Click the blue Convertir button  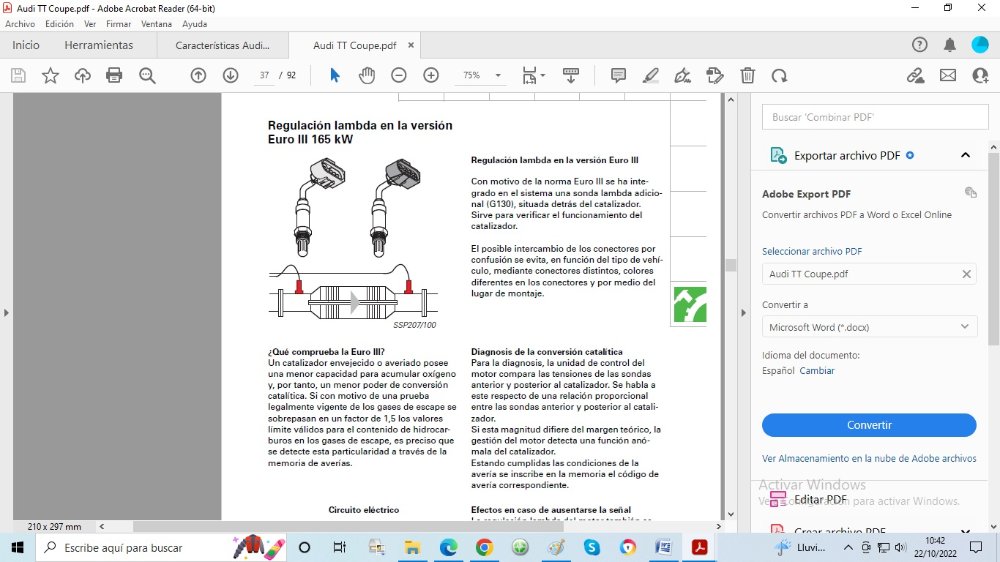click(x=869, y=425)
